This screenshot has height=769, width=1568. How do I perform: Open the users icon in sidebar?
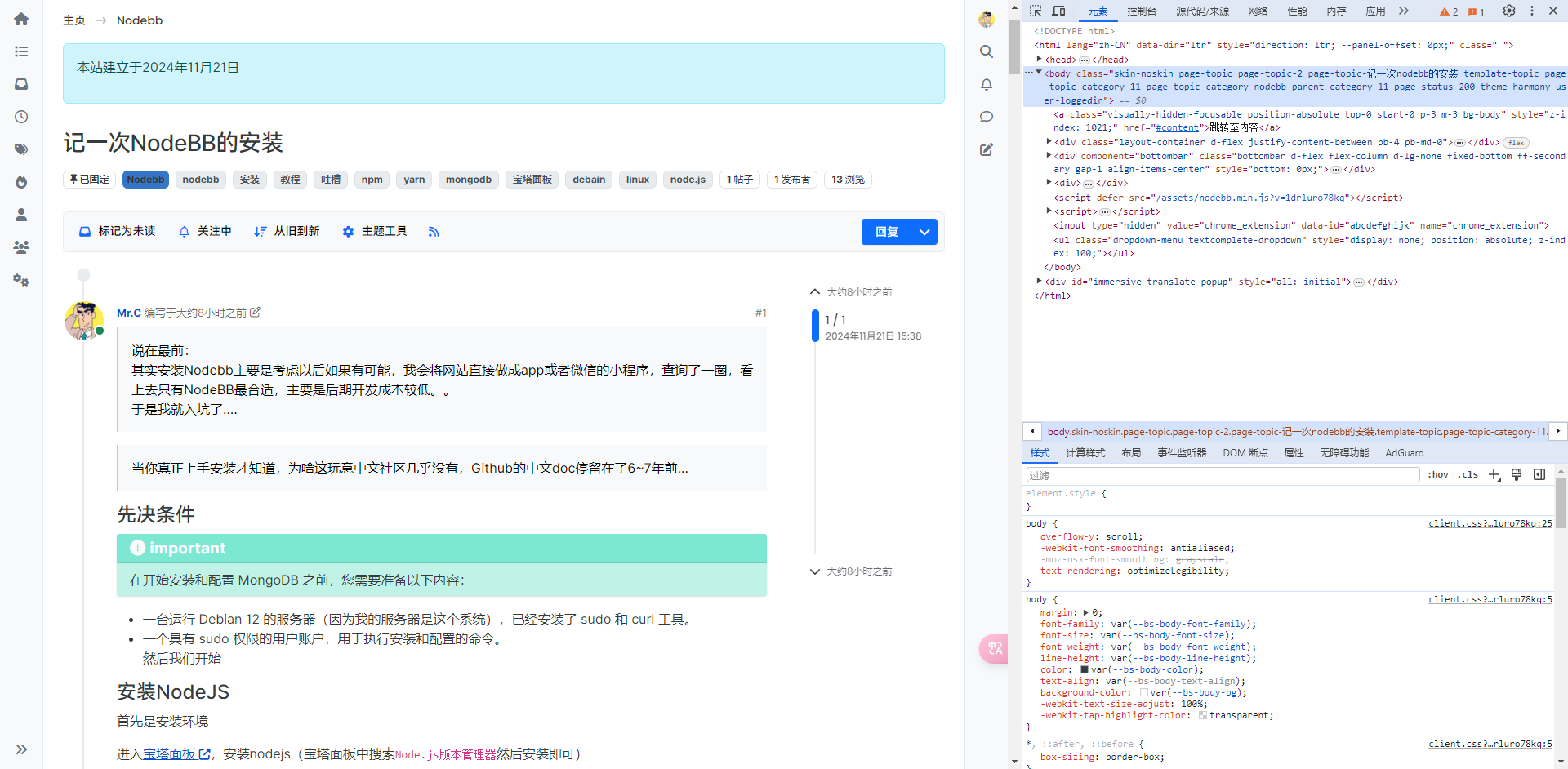tap(21, 215)
